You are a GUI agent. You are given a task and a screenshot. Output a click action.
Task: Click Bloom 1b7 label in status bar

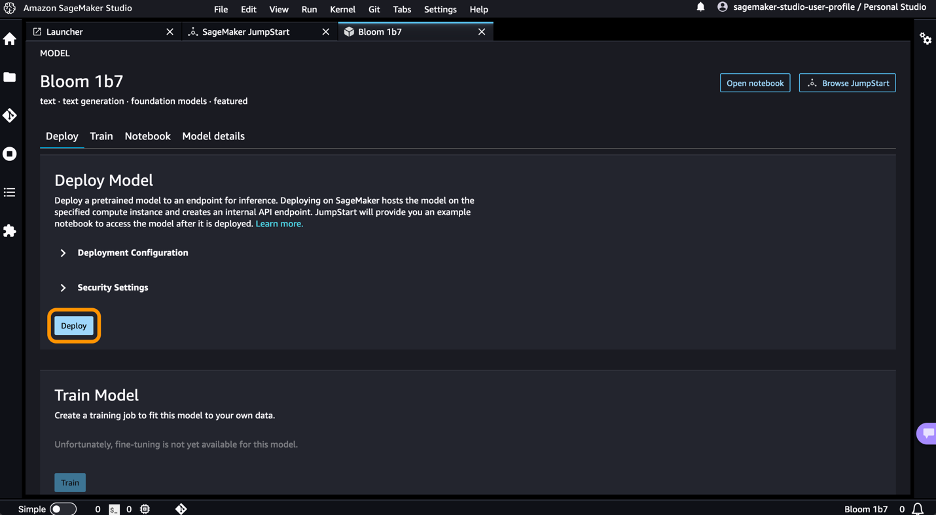click(866, 509)
